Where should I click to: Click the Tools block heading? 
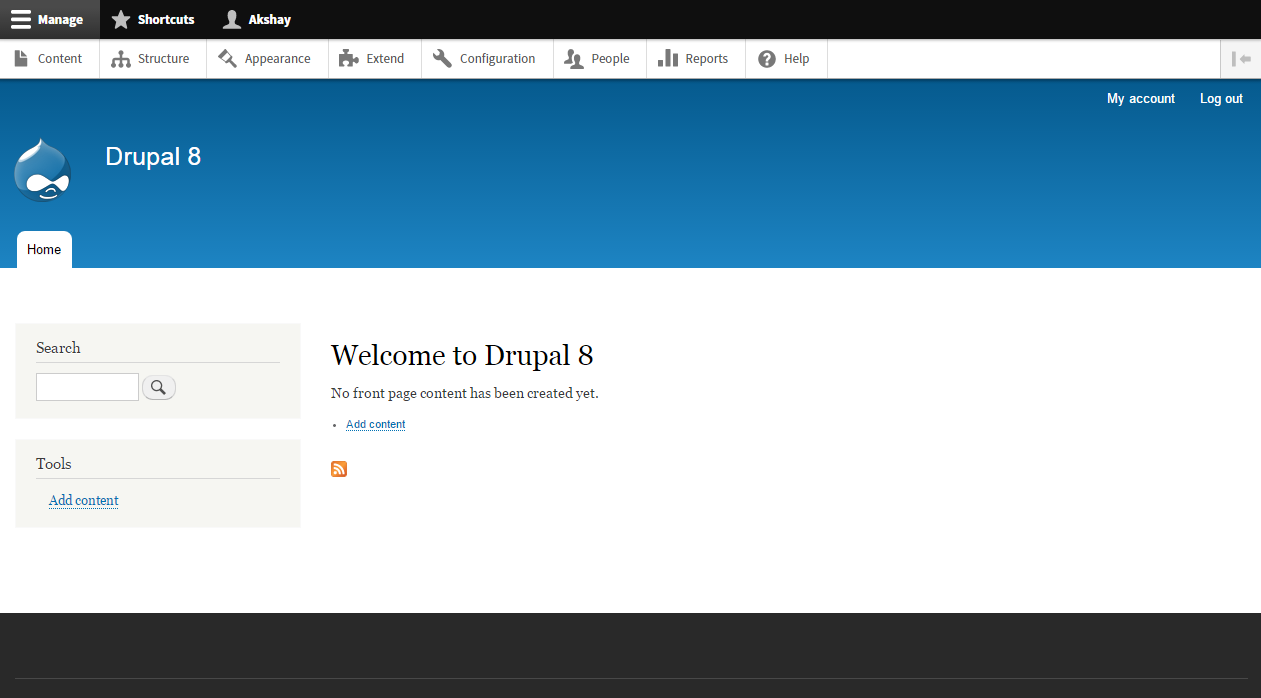coord(54,464)
